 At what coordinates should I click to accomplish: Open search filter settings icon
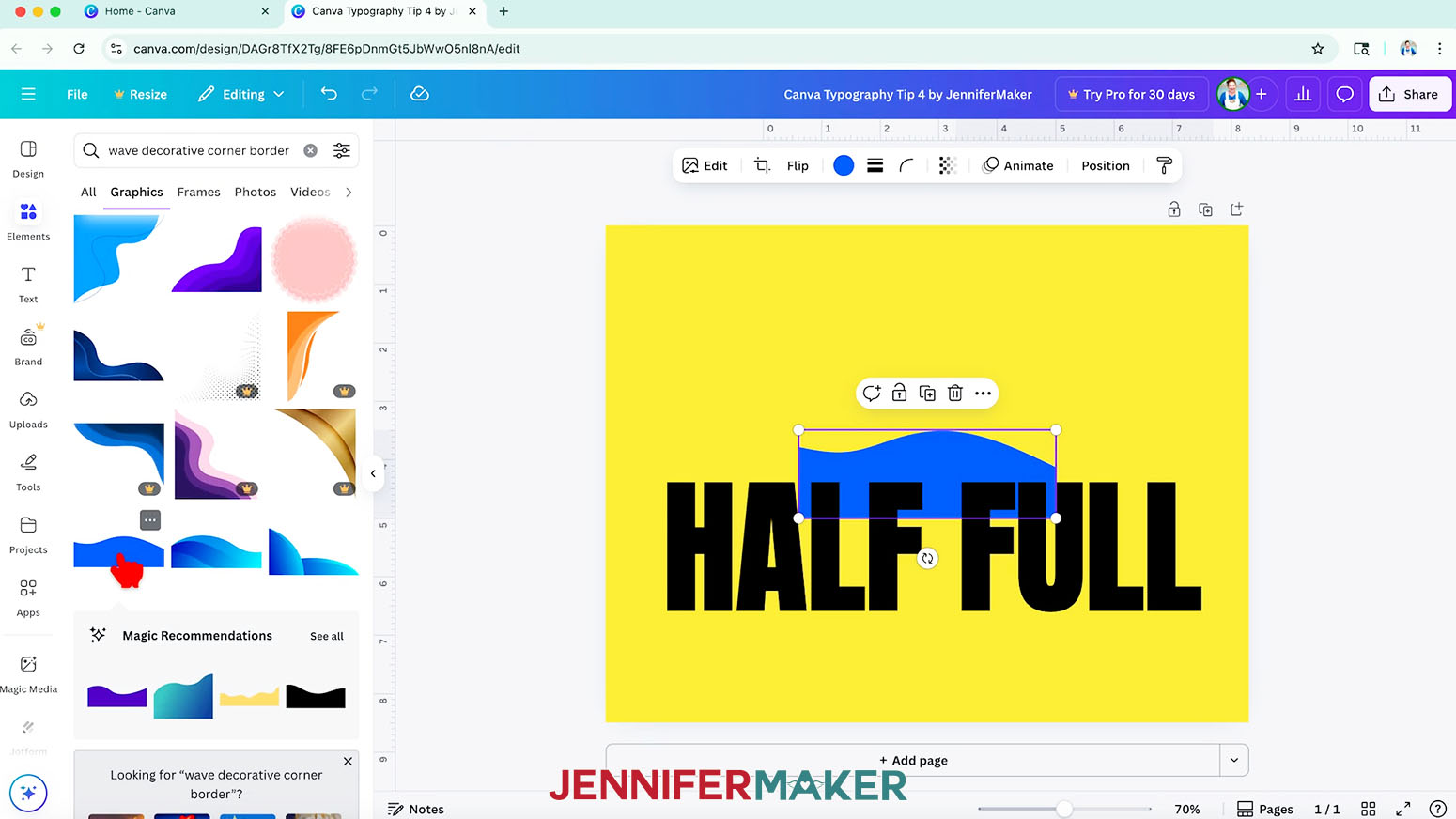pos(342,150)
